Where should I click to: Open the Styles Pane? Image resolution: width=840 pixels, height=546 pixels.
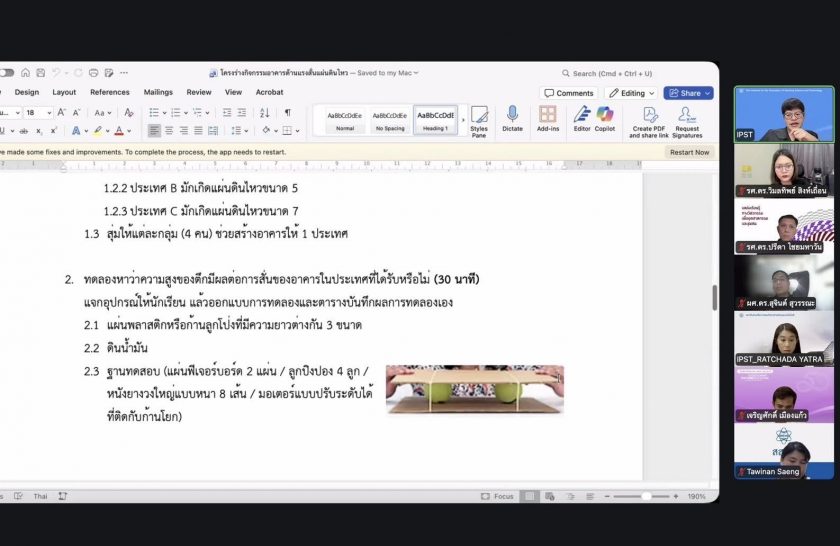click(x=479, y=120)
